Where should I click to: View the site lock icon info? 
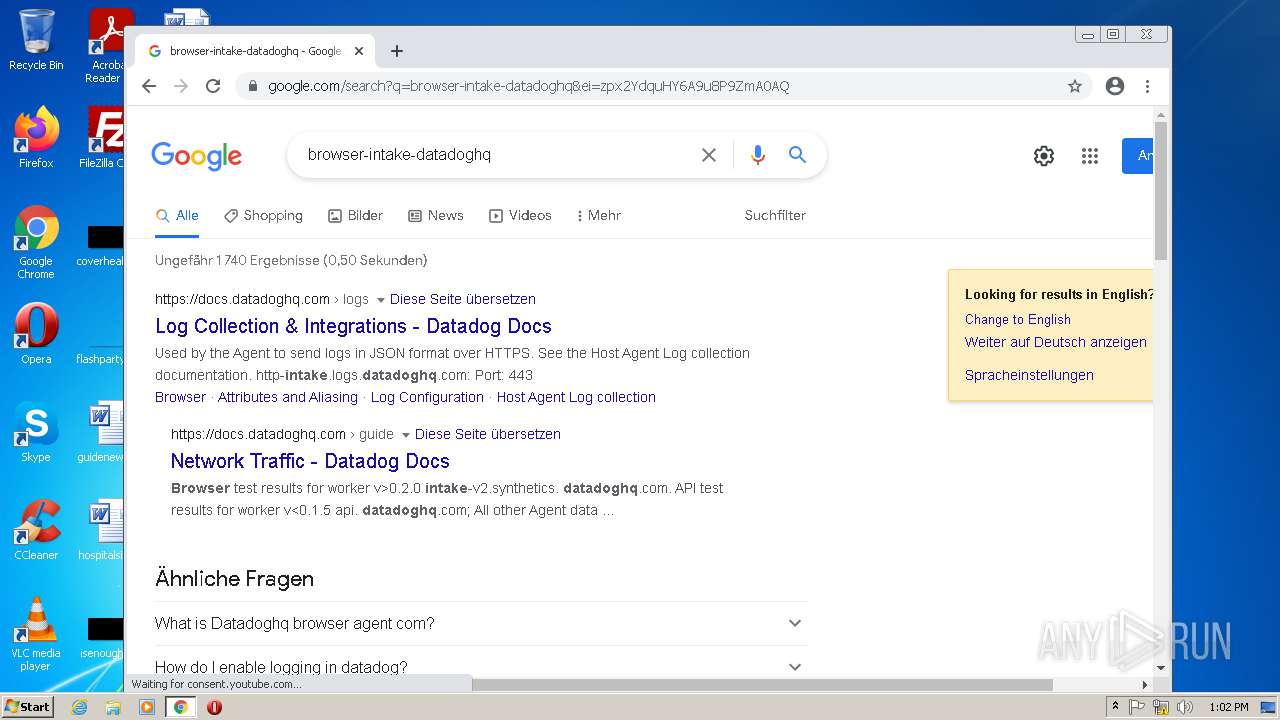[x=253, y=86]
